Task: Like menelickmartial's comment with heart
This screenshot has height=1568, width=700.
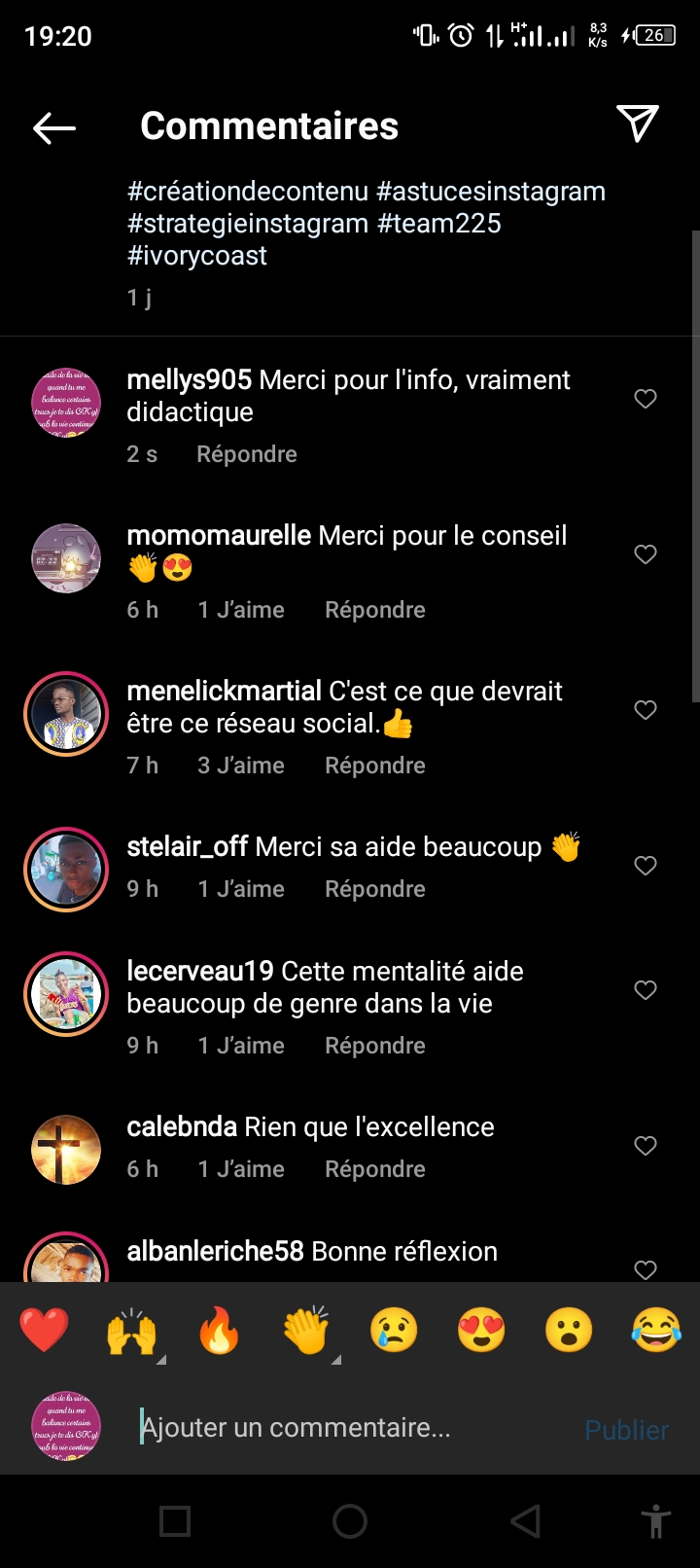Action: (646, 710)
